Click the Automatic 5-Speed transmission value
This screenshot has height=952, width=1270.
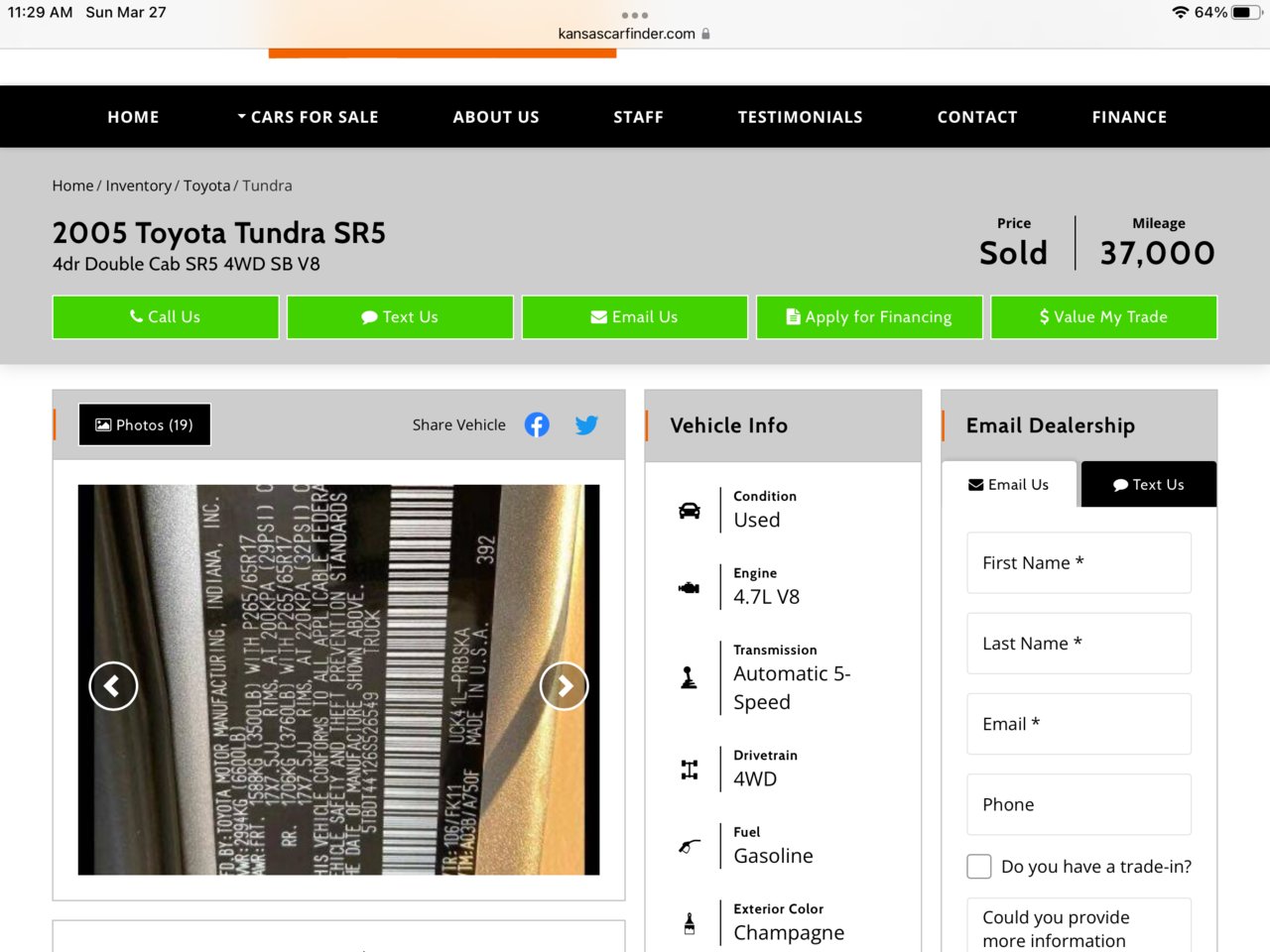(792, 688)
